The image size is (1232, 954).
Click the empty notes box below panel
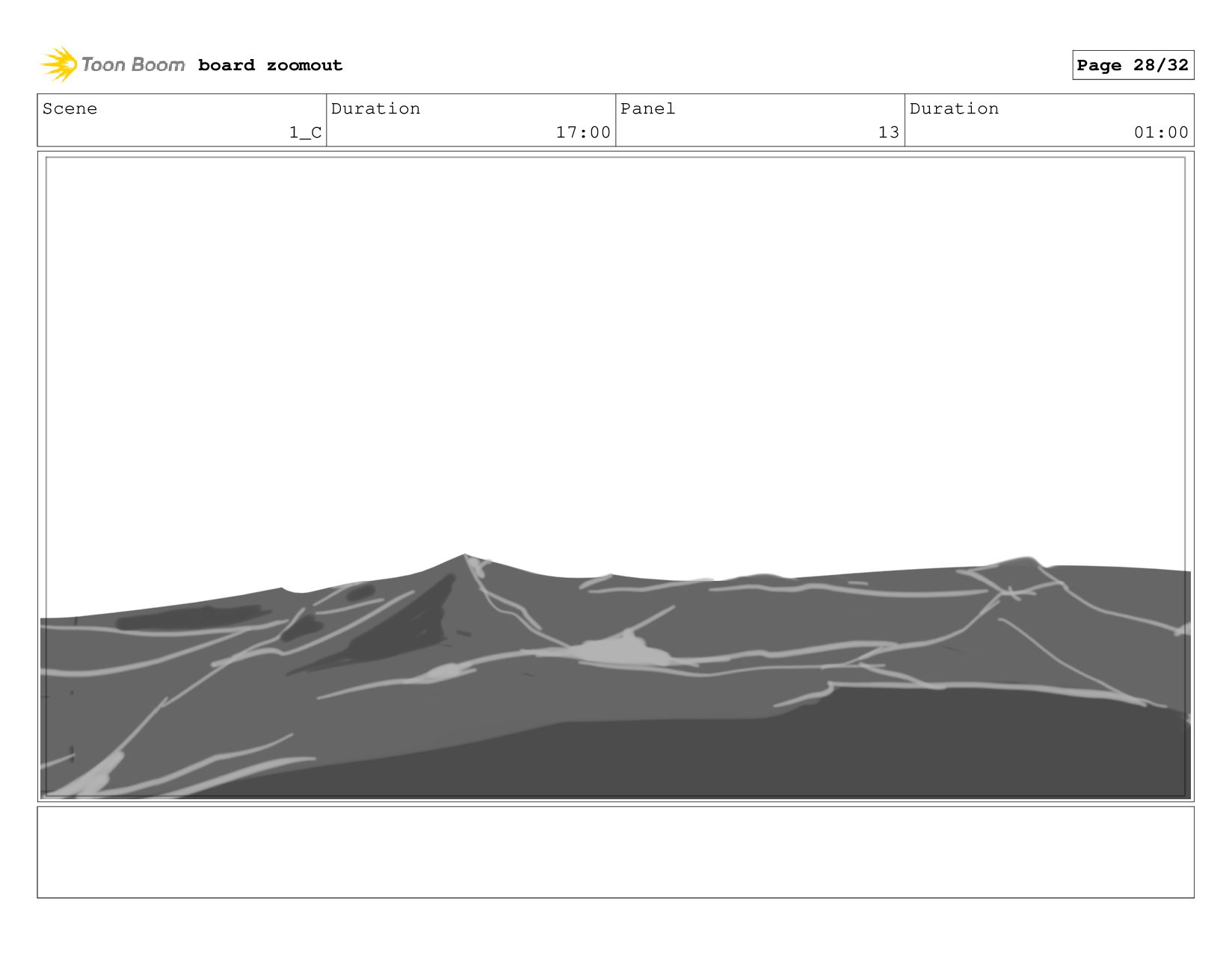pos(615,852)
